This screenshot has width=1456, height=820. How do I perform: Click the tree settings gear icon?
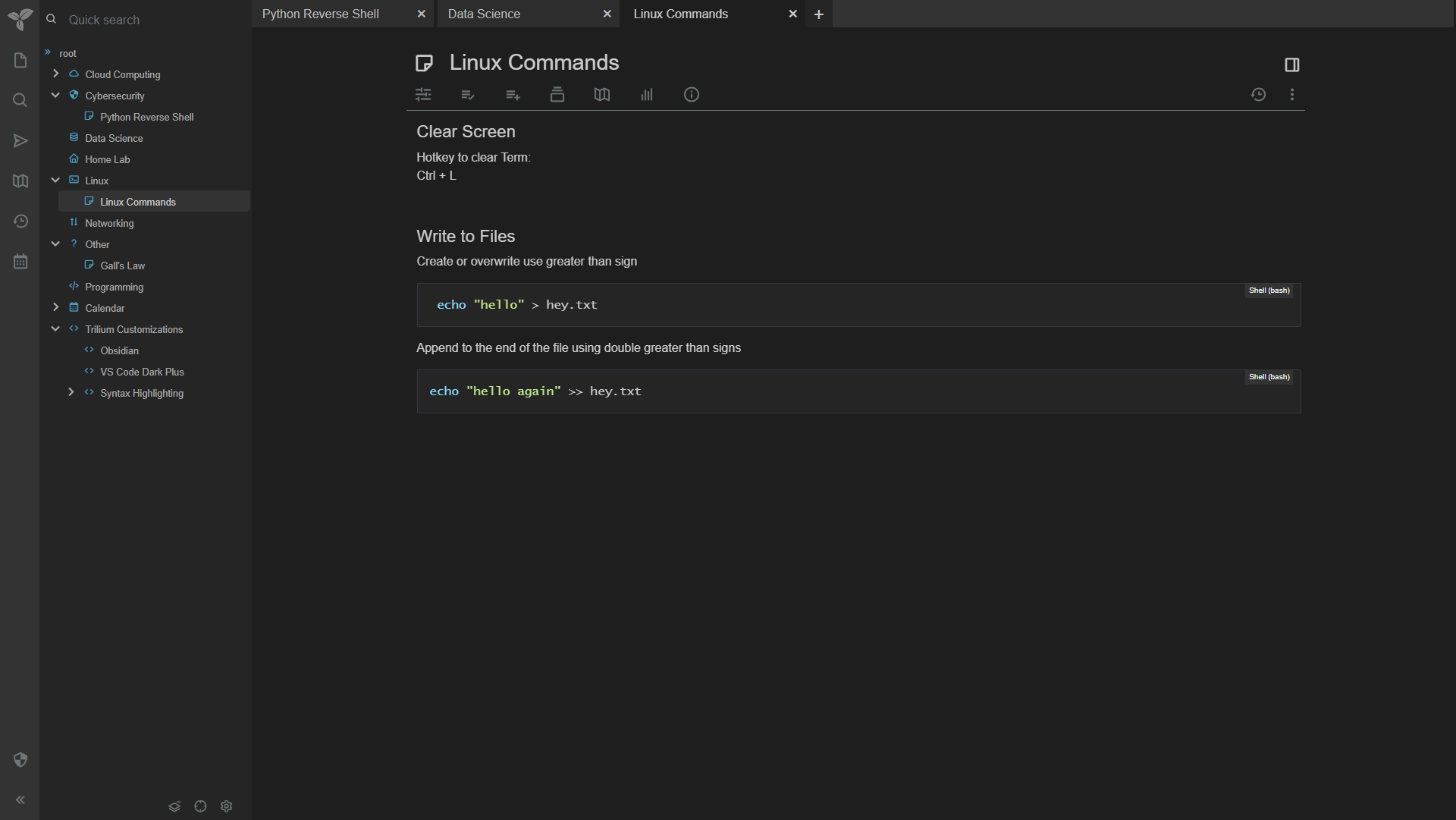226,806
